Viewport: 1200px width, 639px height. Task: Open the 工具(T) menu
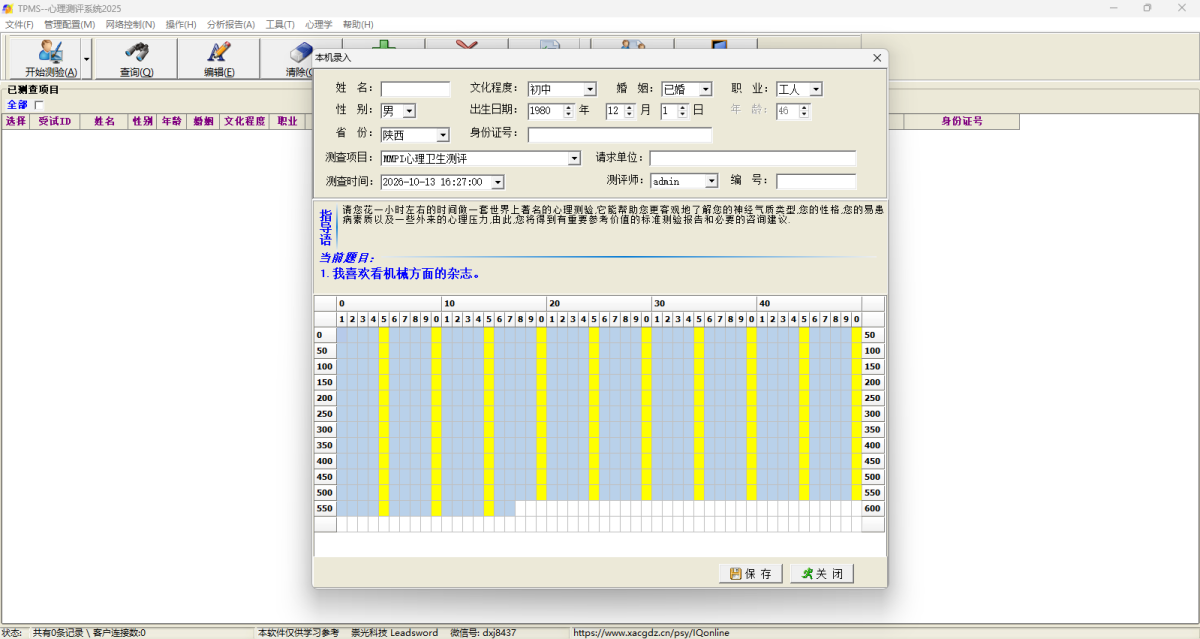pos(280,24)
